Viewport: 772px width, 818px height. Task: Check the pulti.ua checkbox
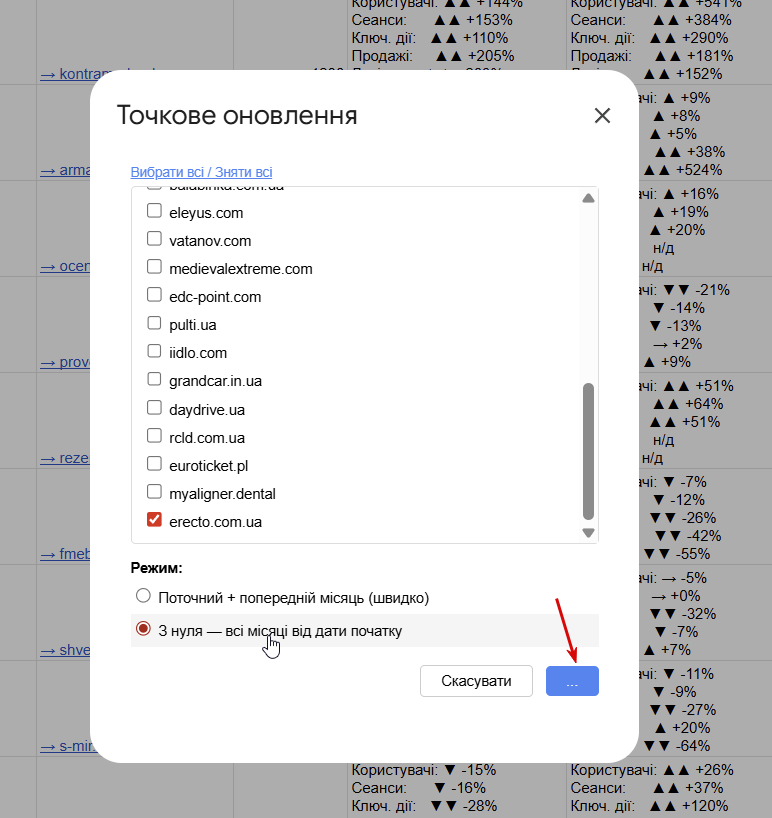coord(154,323)
